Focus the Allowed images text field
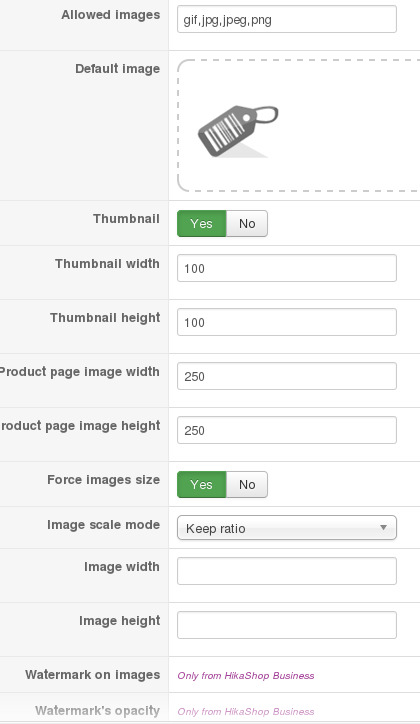 tap(287, 19)
